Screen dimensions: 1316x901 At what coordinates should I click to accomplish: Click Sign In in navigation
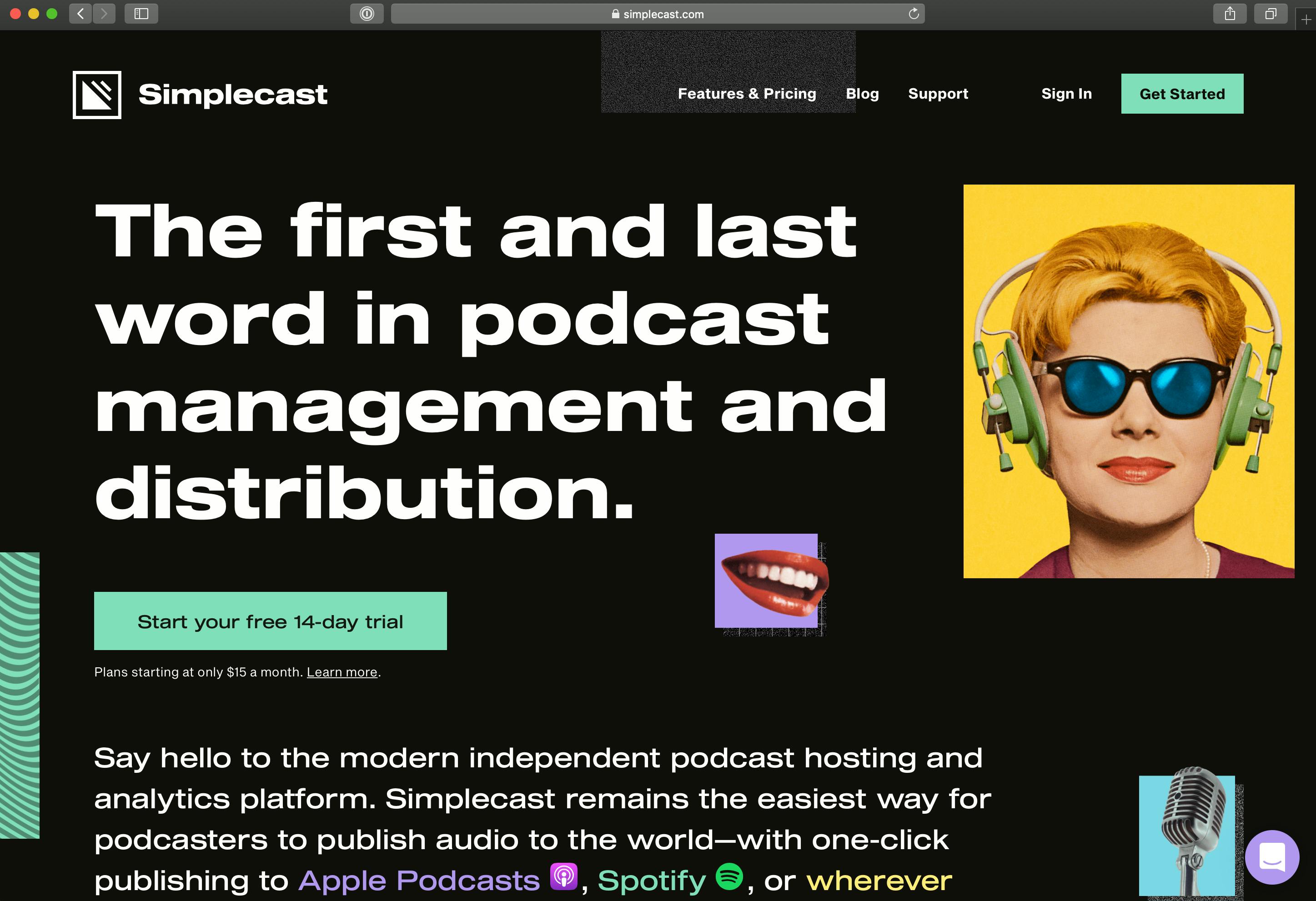pos(1066,94)
